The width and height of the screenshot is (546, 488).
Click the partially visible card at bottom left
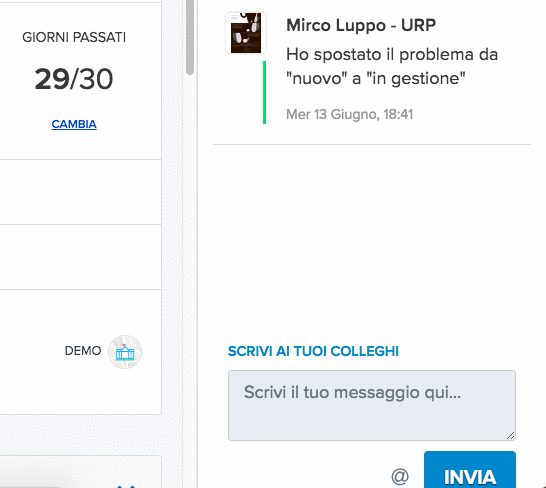pos(80,472)
